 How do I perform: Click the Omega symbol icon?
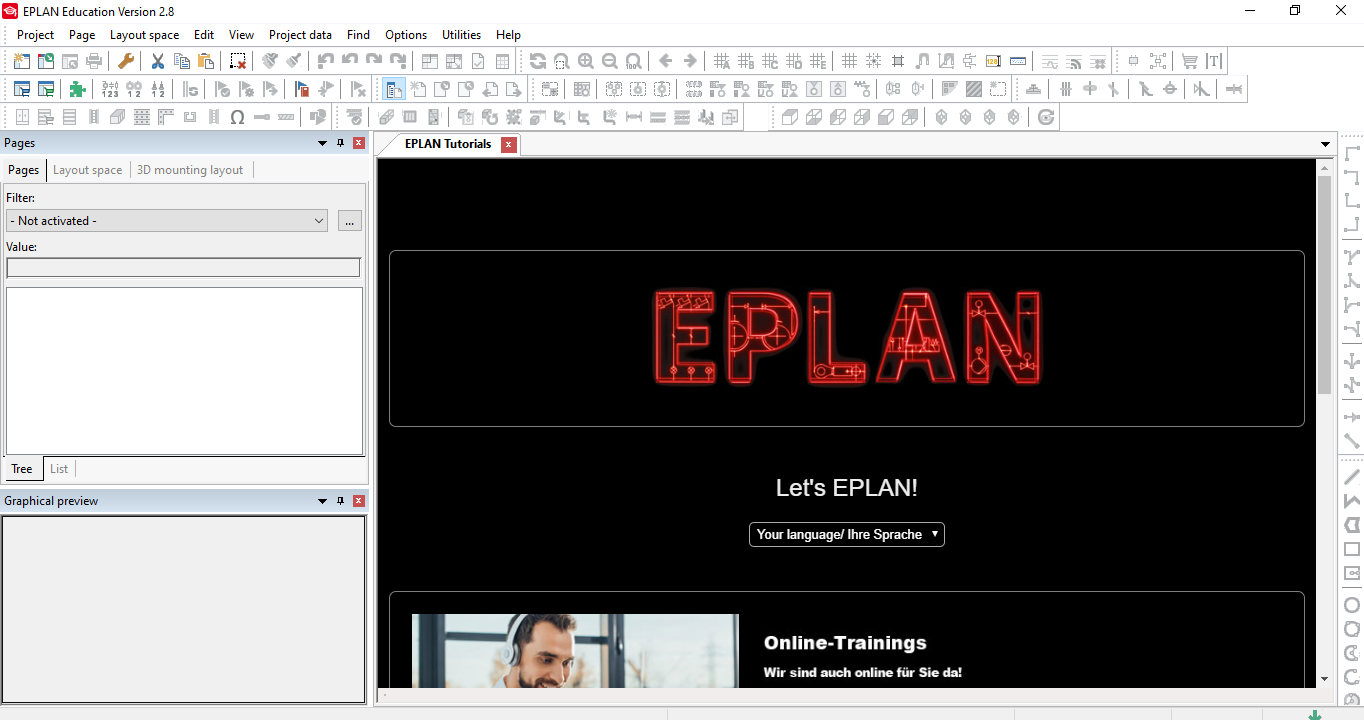click(x=238, y=117)
